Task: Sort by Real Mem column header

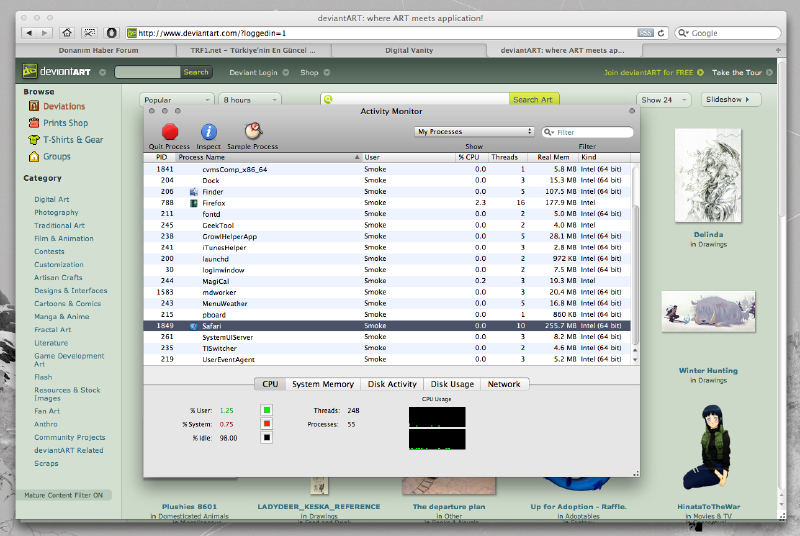Action: coord(552,157)
